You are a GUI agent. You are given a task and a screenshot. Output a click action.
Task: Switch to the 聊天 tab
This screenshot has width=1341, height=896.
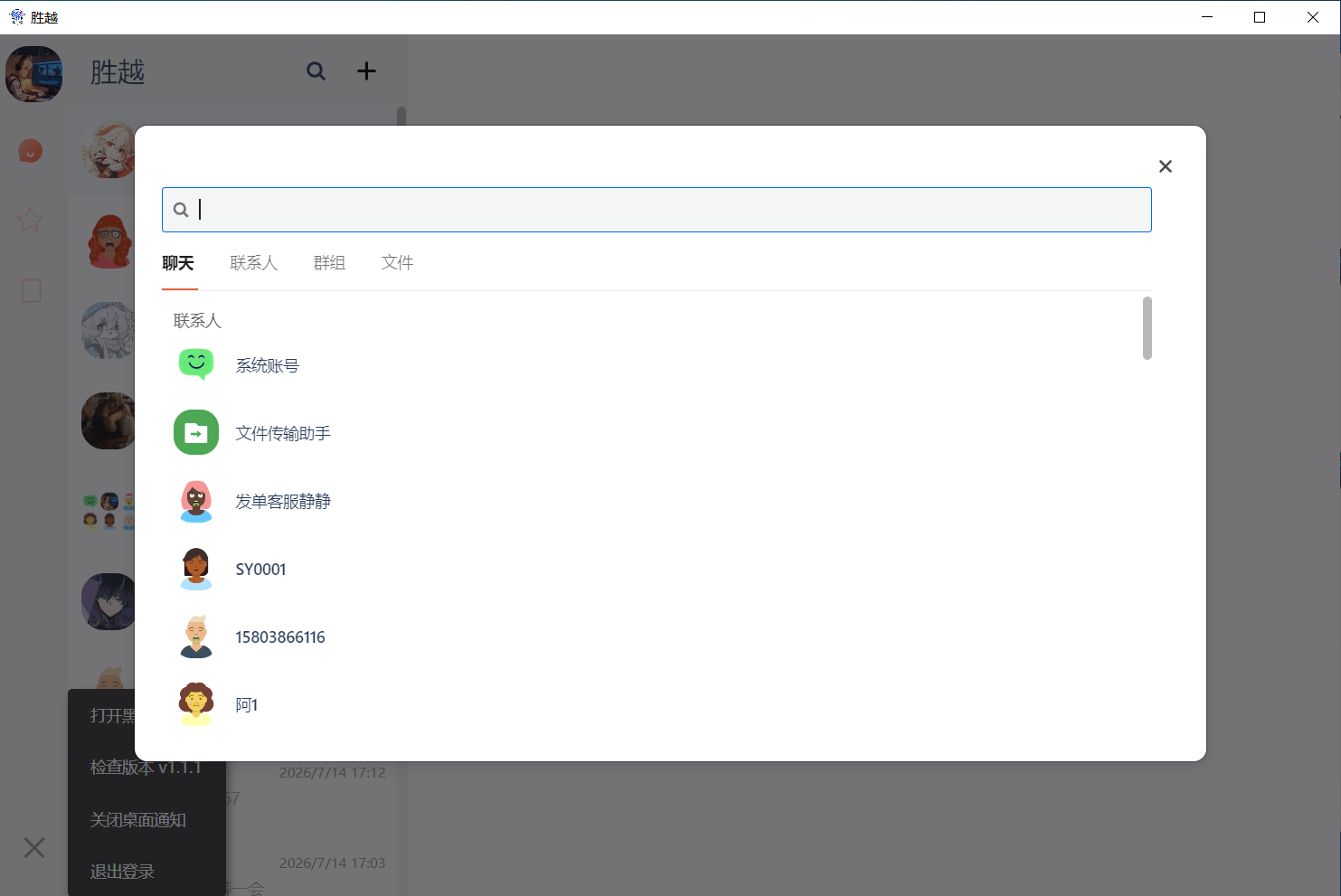pyautogui.click(x=178, y=263)
